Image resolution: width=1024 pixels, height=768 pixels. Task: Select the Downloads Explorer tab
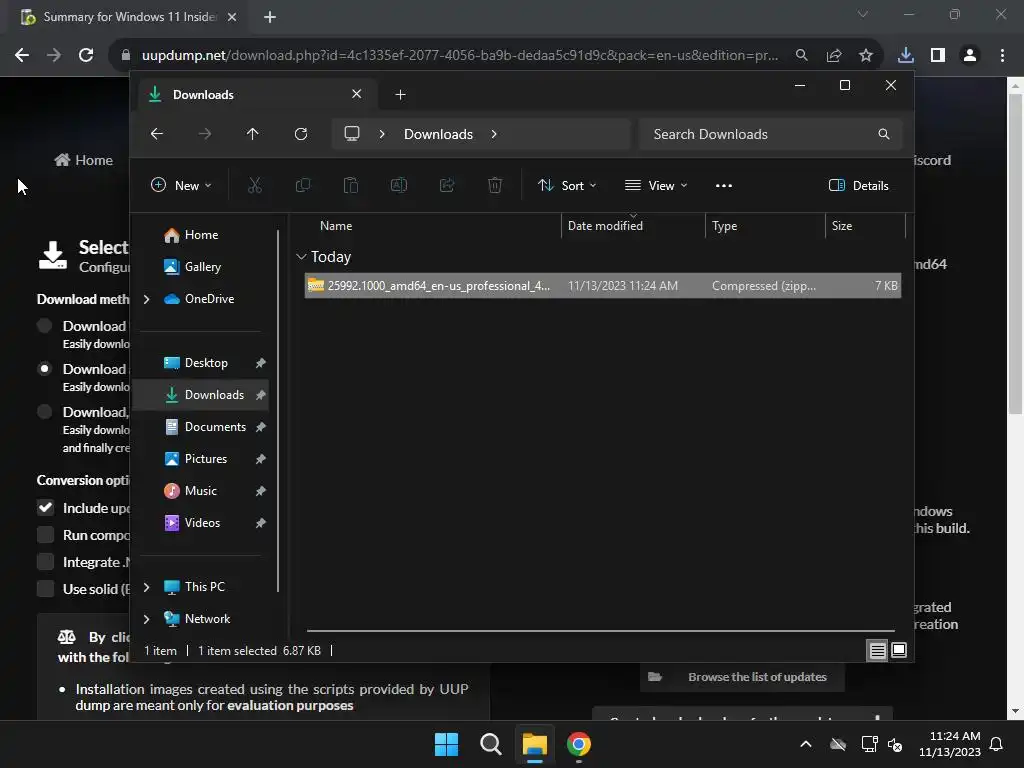click(x=257, y=95)
